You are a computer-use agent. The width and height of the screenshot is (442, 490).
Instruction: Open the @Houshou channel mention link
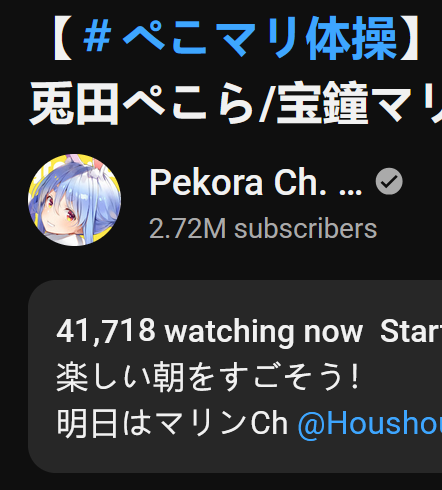370,424
